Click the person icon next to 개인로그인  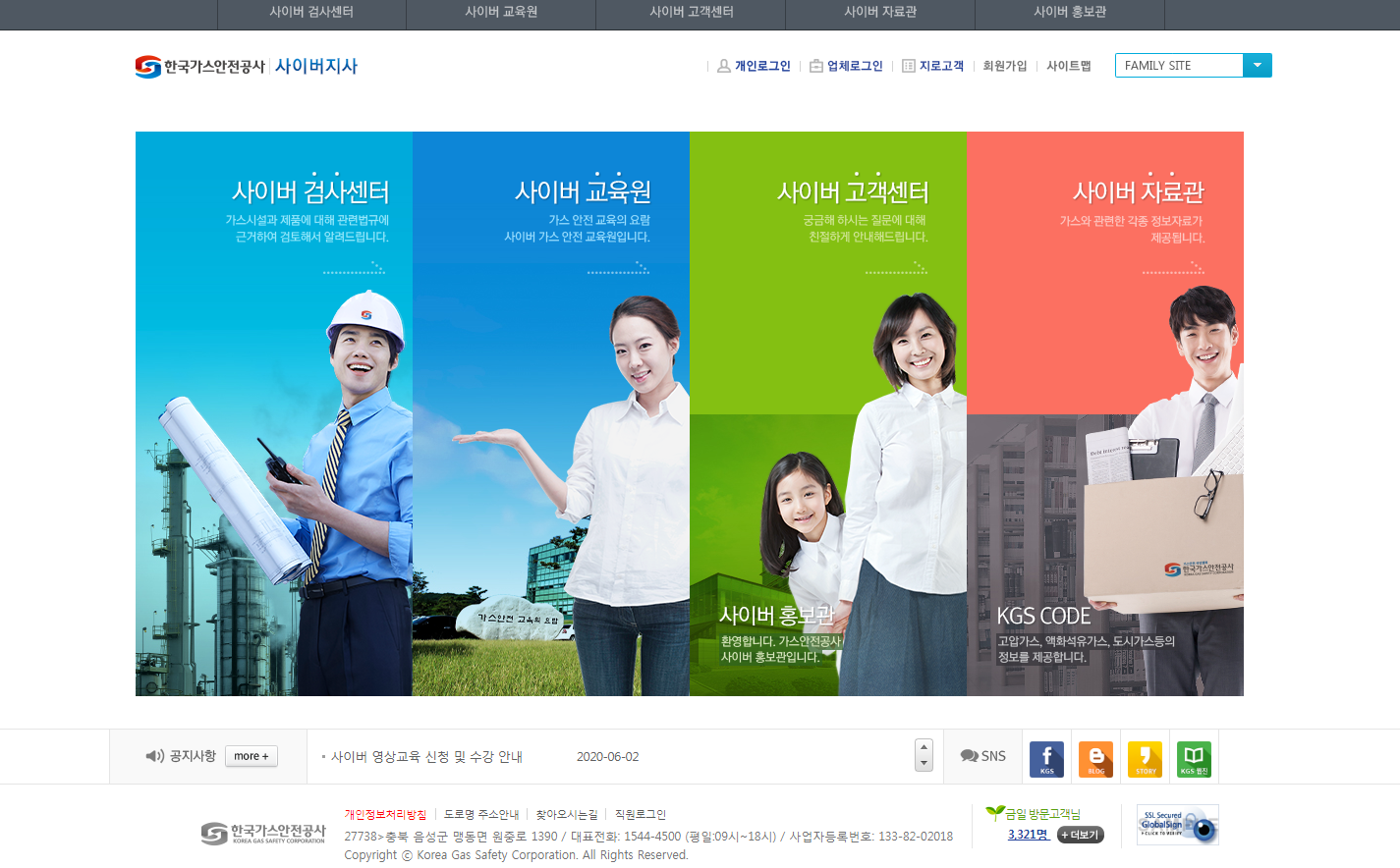click(722, 66)
